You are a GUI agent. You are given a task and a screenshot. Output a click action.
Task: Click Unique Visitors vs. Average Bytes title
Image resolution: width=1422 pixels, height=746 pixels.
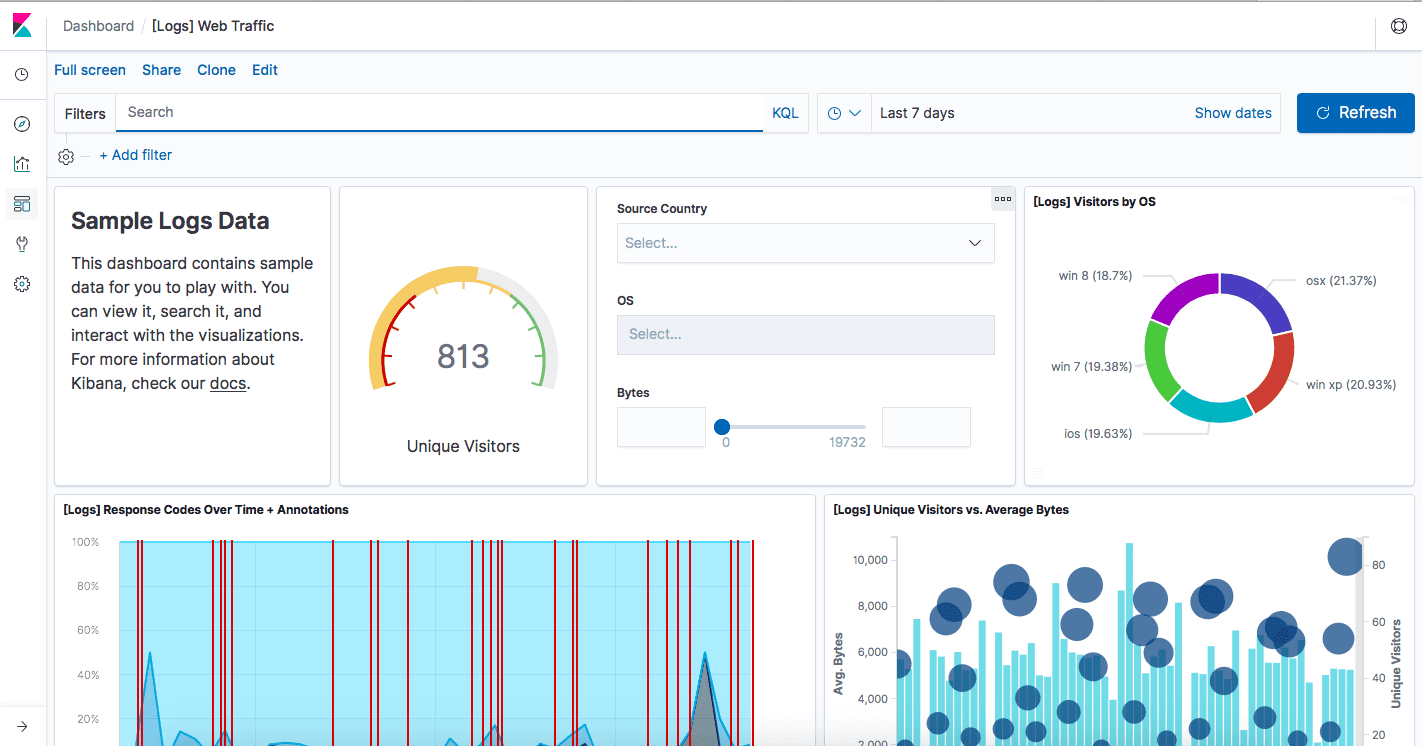(x=951, y=510)
